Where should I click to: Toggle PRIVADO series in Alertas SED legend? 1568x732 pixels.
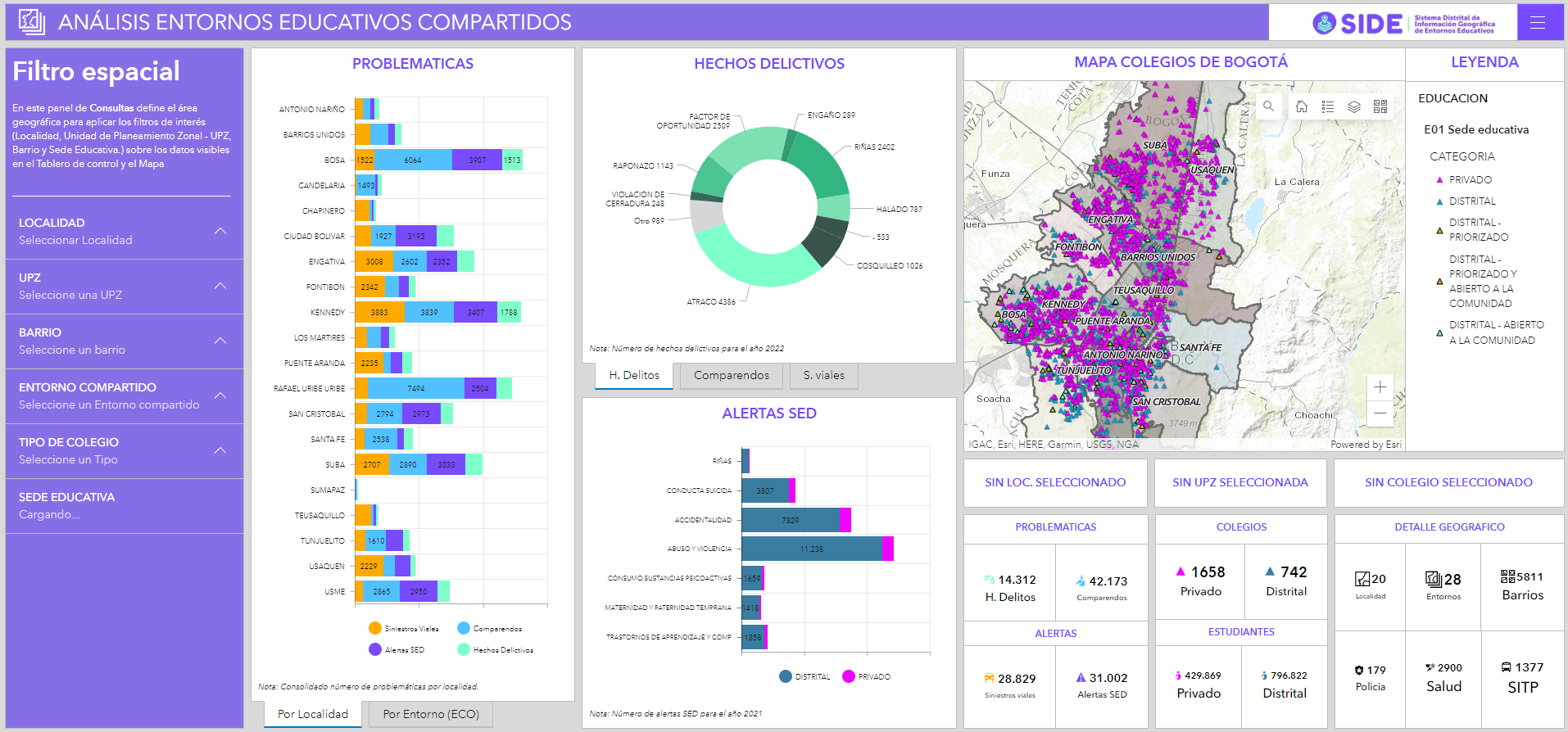(x=867, y=676)
